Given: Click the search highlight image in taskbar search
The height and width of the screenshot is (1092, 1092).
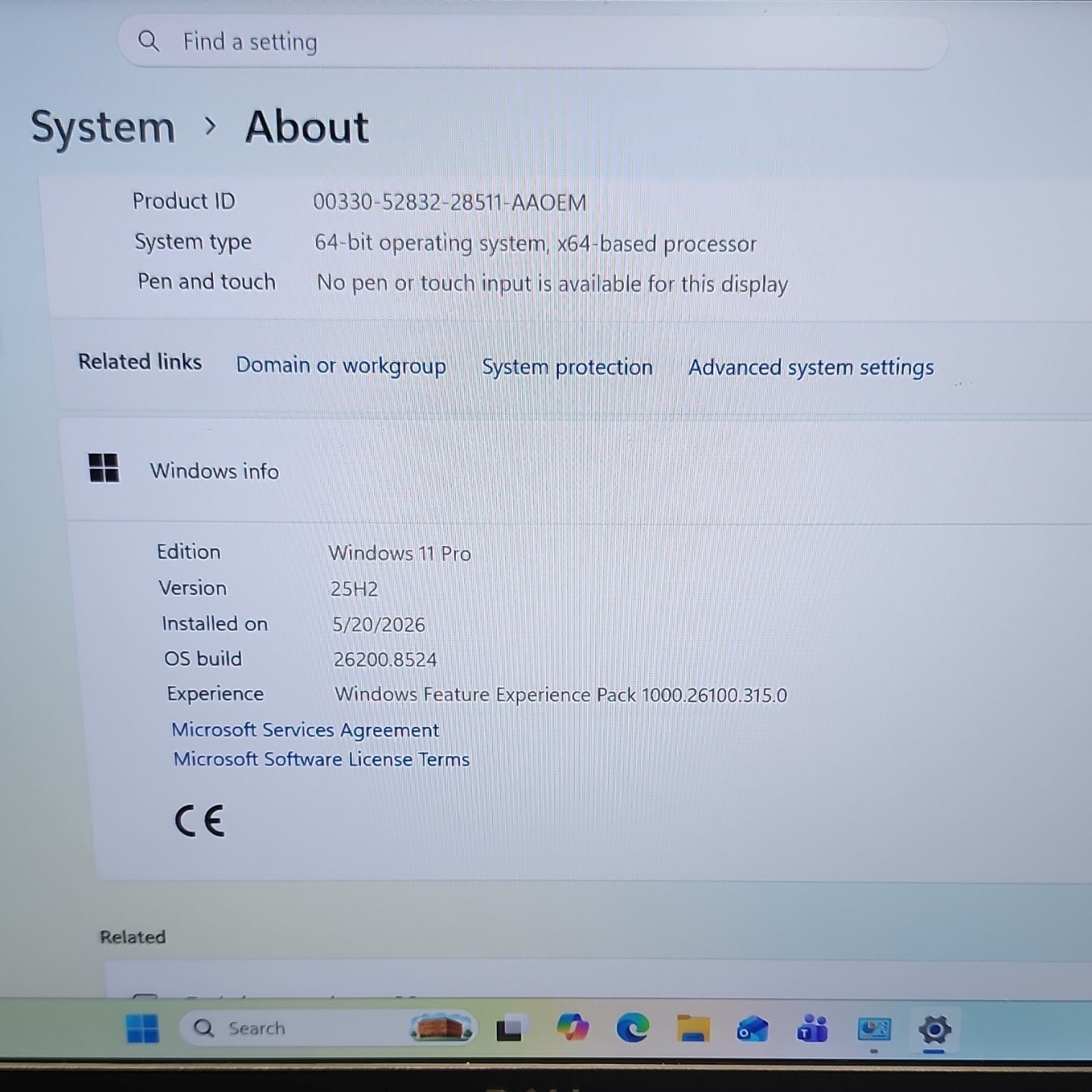Looking at the screenshot, I should (x=441, y=1027).
